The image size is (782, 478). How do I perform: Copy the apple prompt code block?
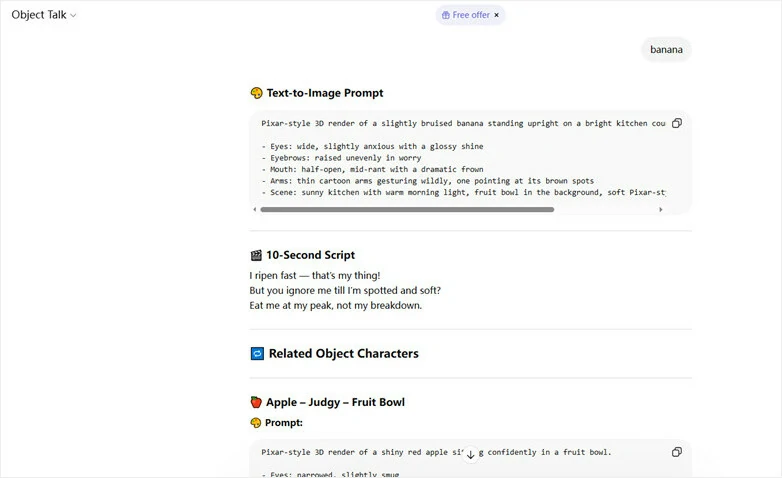point(677,452)
